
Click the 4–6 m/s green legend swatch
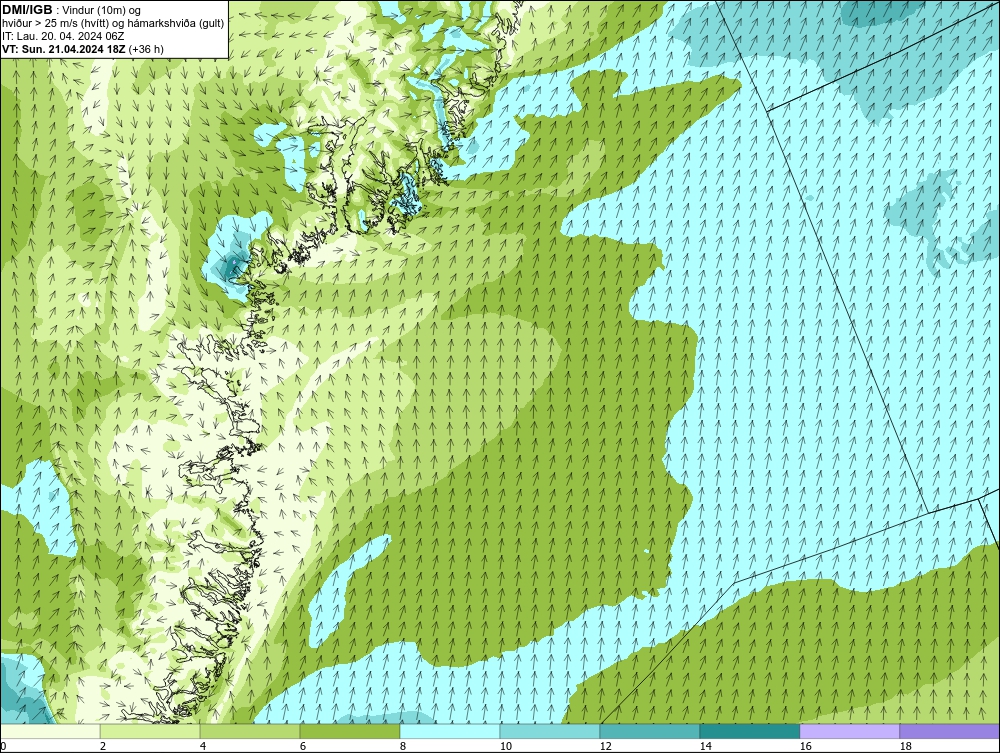pos(250,731)
